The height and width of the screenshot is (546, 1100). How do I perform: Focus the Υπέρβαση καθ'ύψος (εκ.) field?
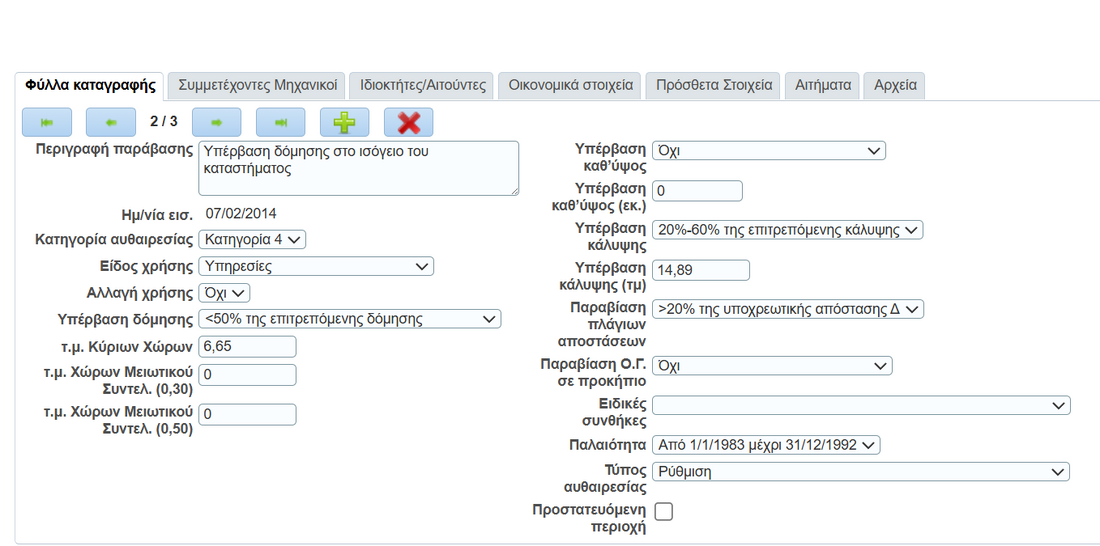(697, 191)
